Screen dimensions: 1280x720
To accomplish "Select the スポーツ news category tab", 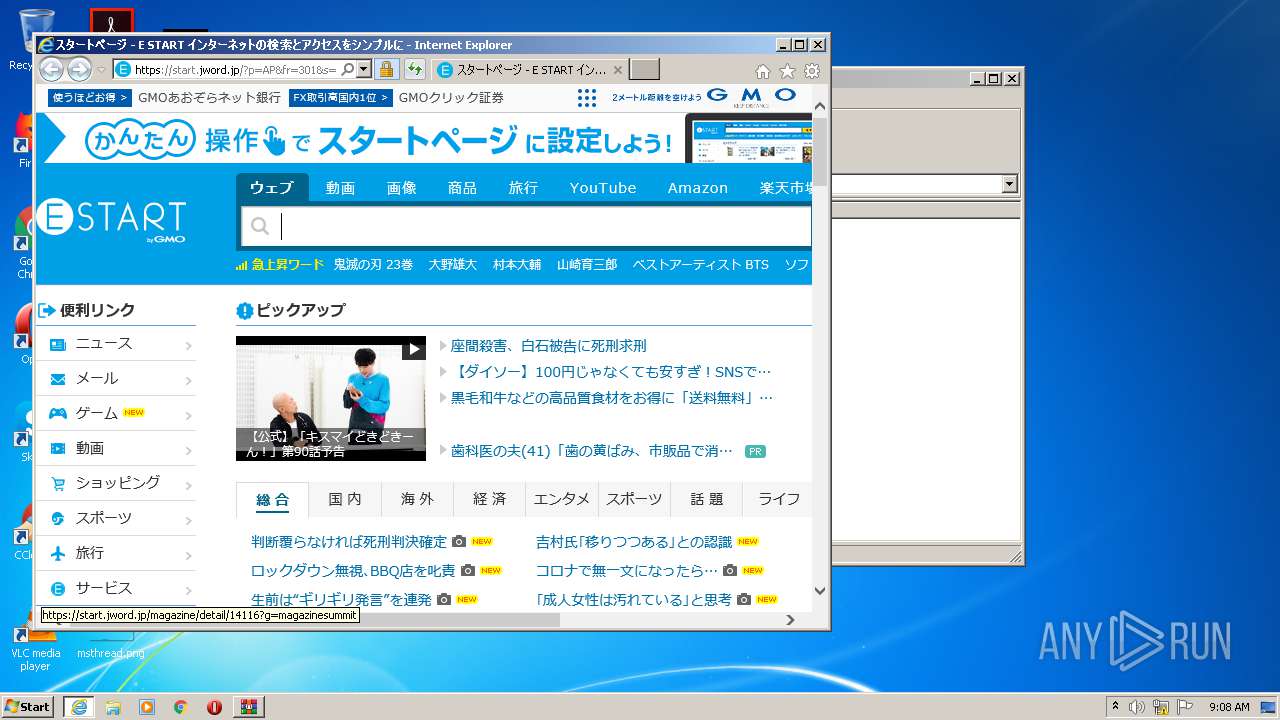I will pyautogui.click(x=634, y=499).
